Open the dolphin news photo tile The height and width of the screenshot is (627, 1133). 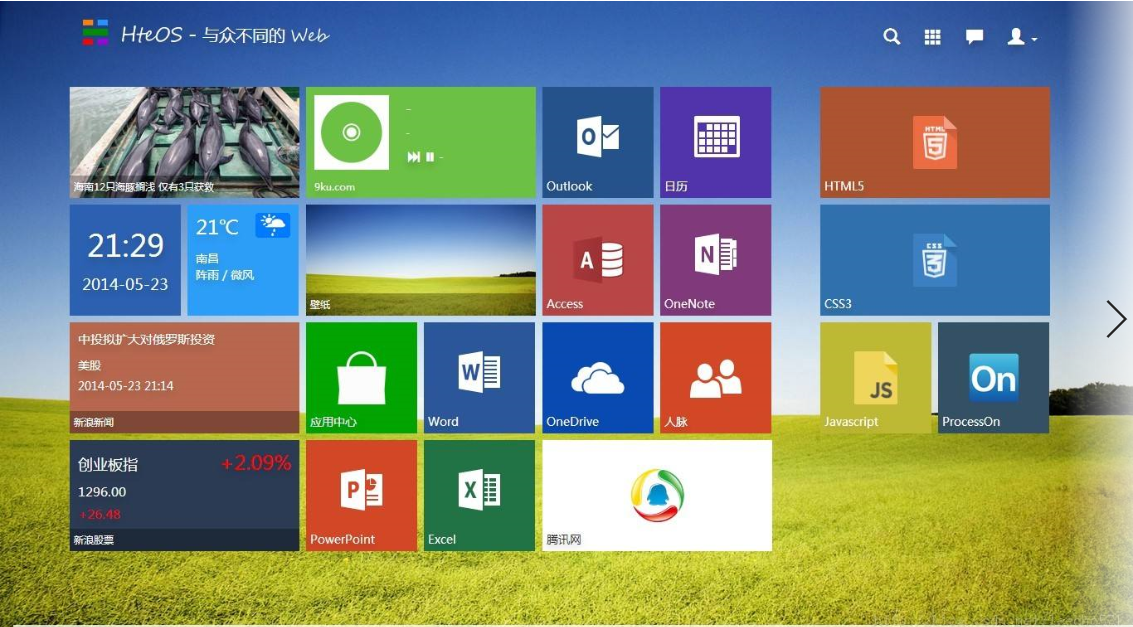(184, 142)
